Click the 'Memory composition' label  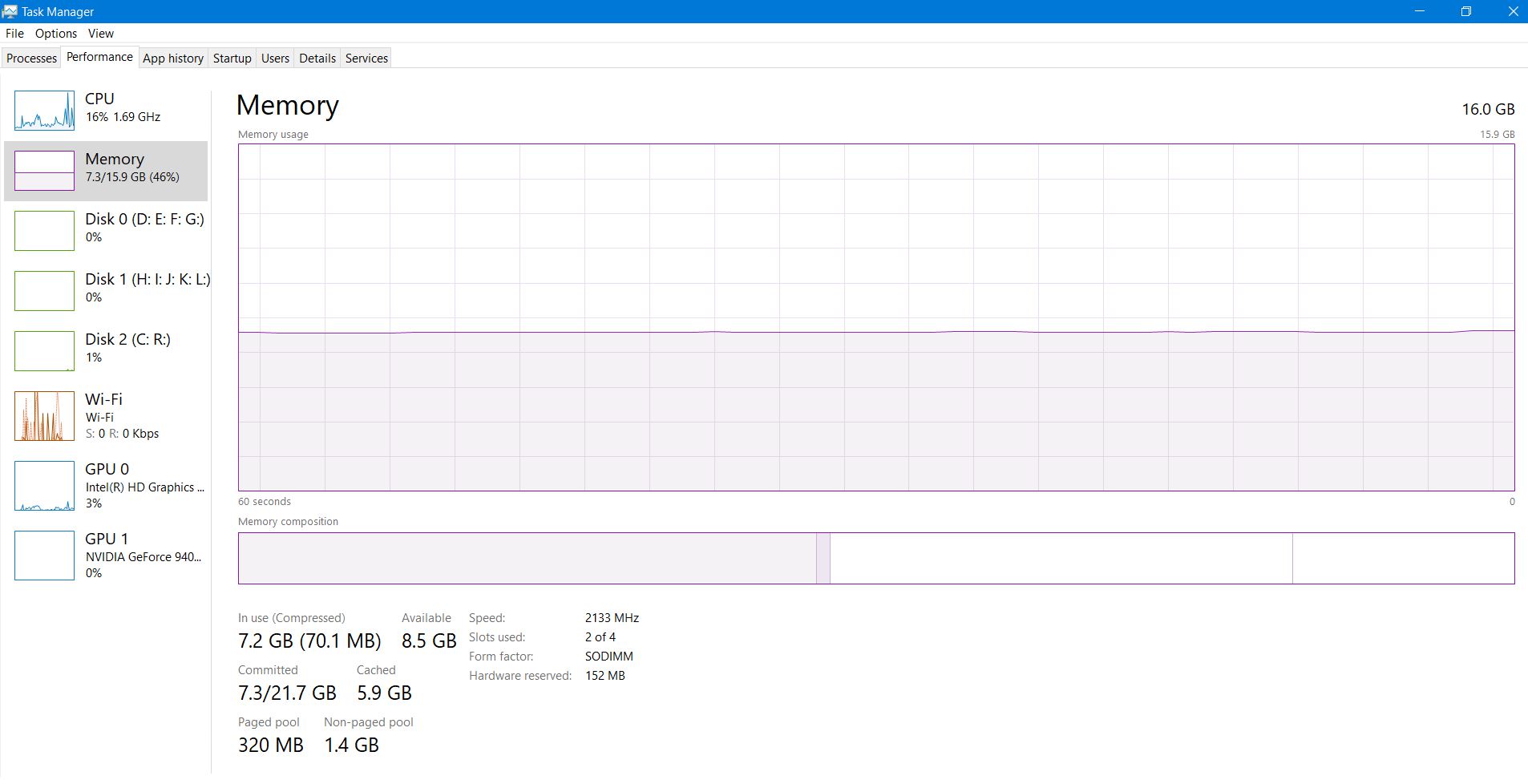pos(288,521)
